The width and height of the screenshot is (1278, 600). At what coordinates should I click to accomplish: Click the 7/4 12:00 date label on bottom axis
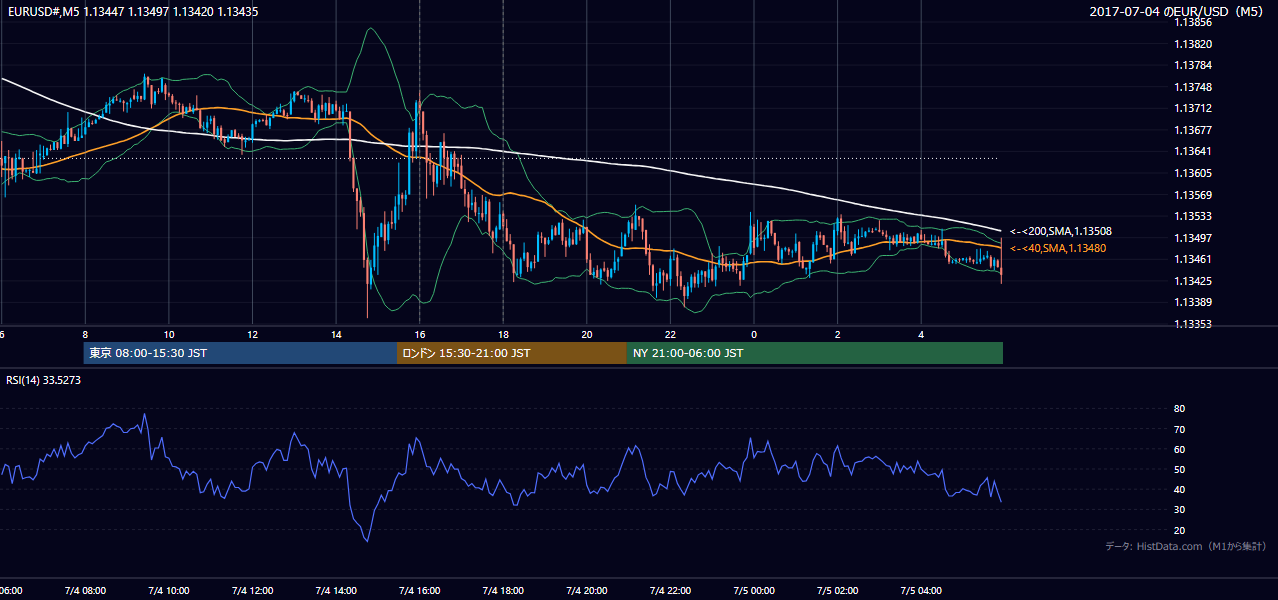click(251, 591)
